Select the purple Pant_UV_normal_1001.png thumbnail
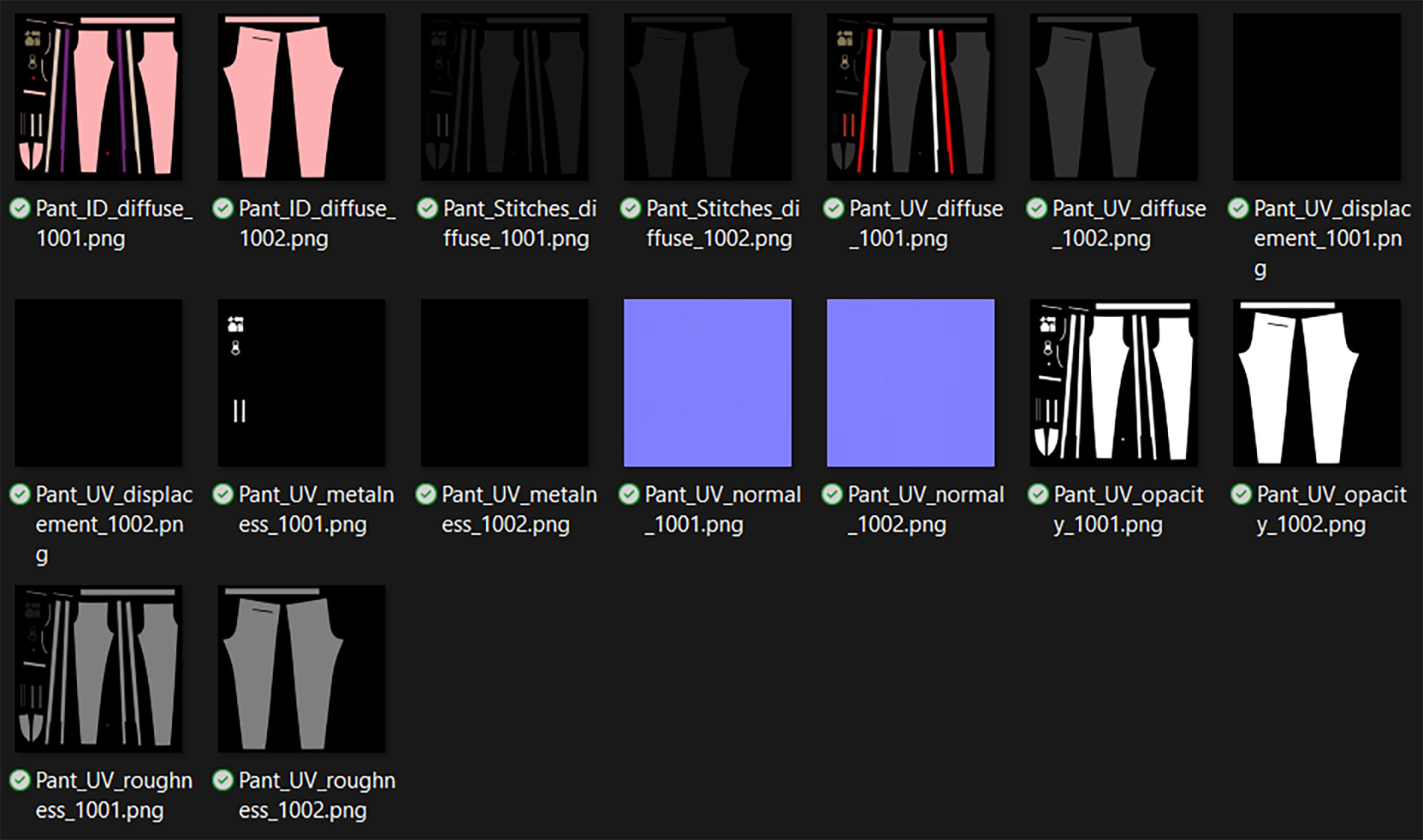 point(708,383)
